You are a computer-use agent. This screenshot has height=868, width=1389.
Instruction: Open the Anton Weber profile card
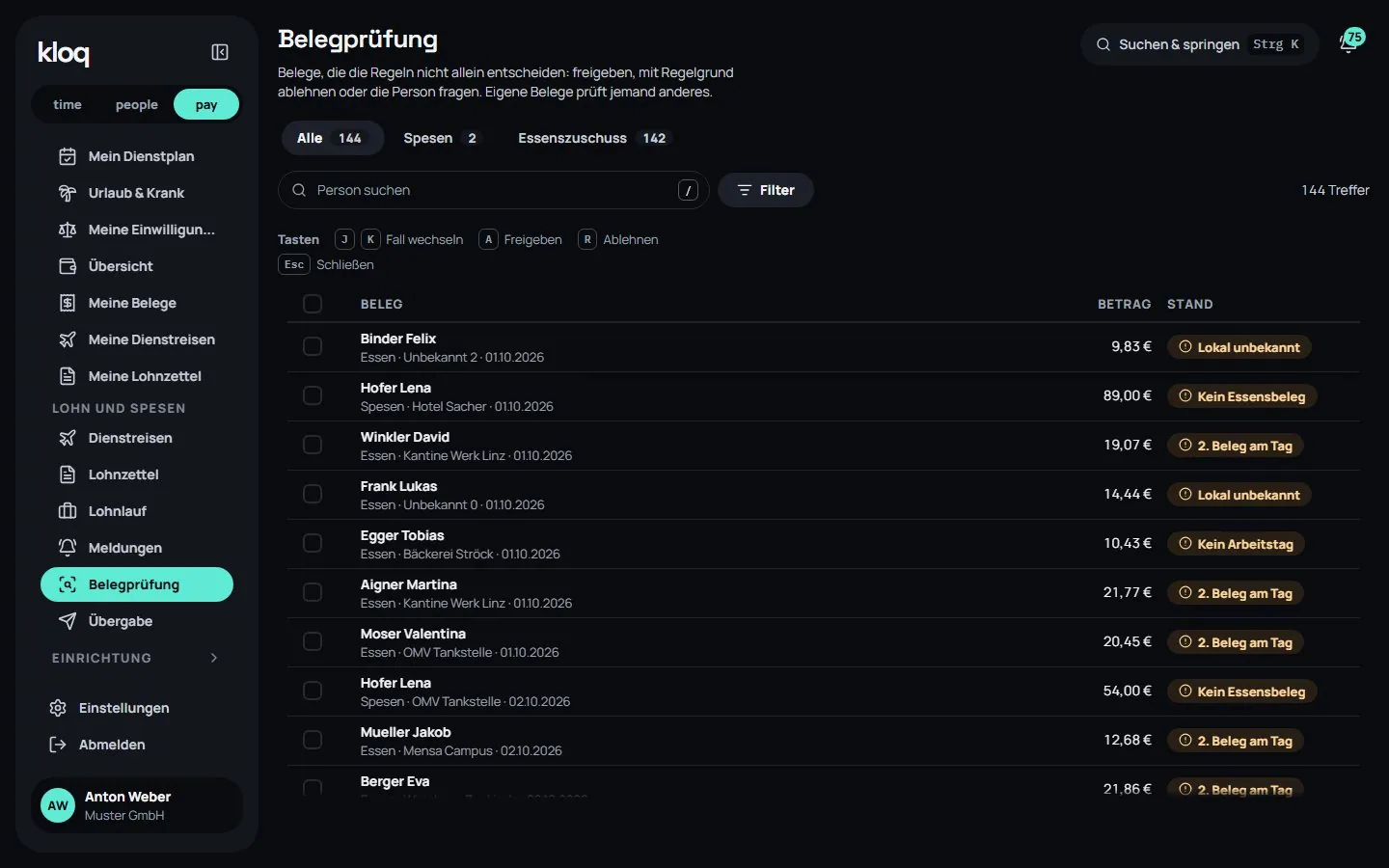[137, 805]
